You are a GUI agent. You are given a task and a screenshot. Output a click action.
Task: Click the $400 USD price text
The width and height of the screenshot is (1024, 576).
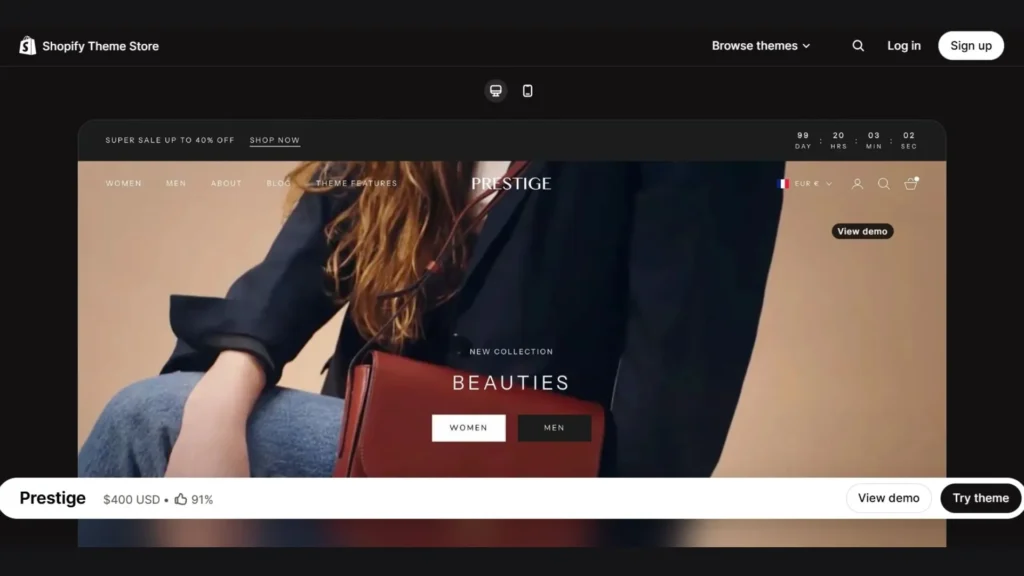point(131,500)
